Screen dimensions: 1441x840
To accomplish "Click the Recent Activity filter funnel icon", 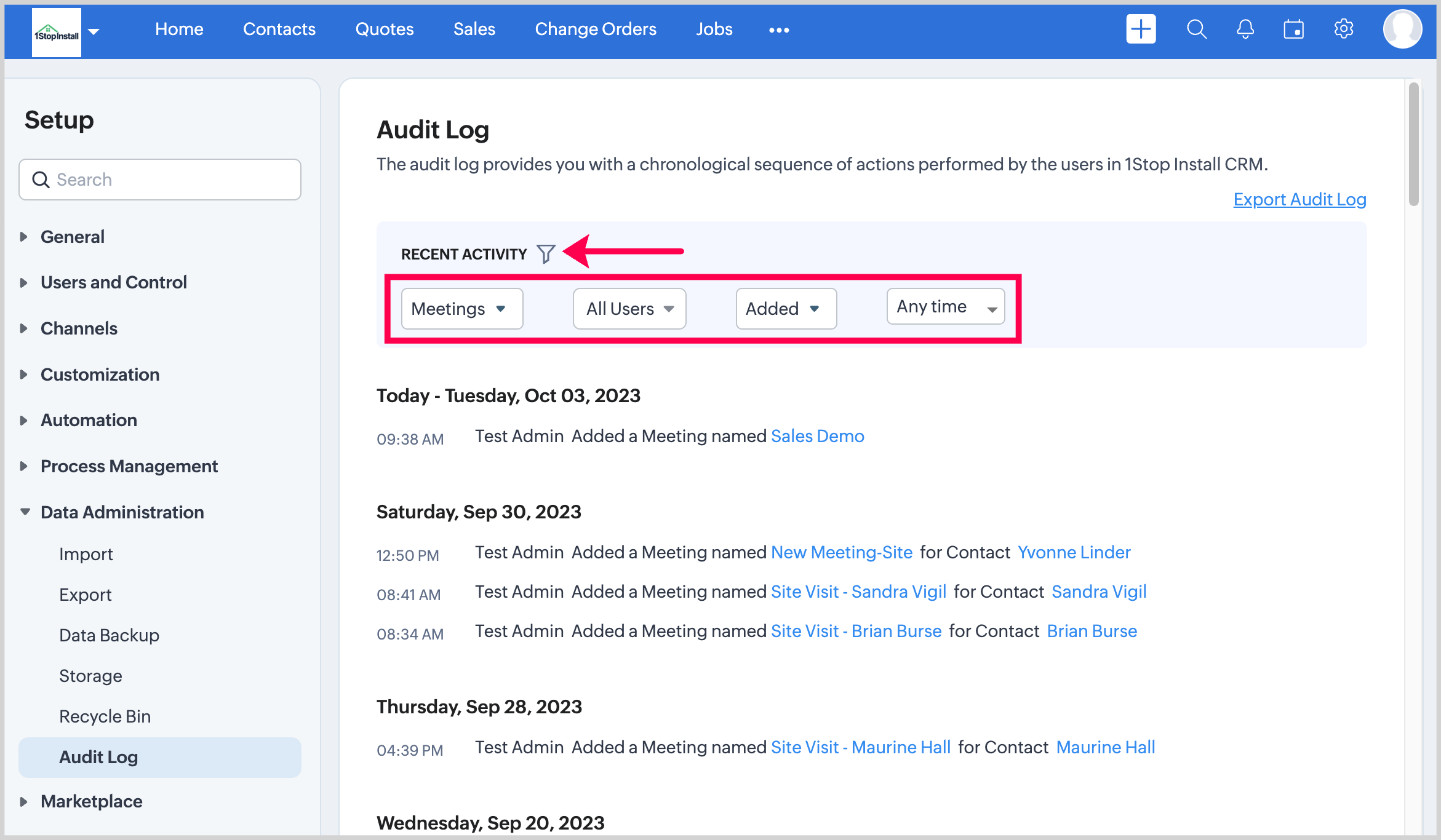I will (x=546, y=253).
